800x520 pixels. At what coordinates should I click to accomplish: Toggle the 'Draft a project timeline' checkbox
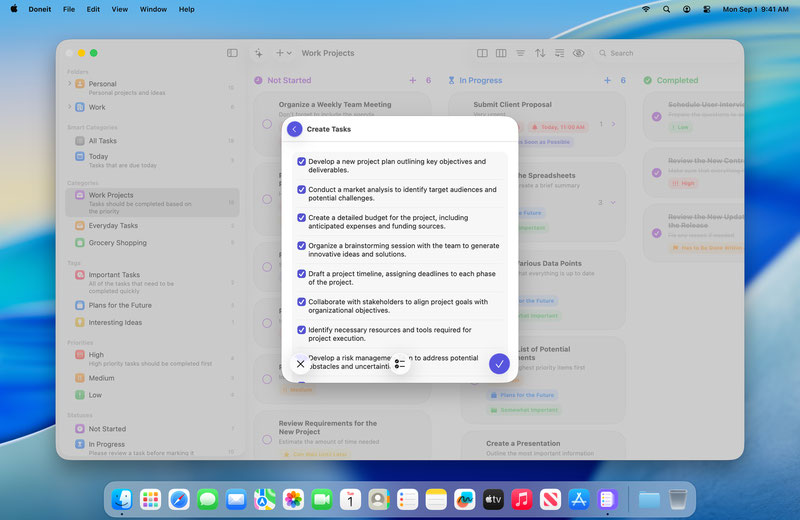[301, 273]
